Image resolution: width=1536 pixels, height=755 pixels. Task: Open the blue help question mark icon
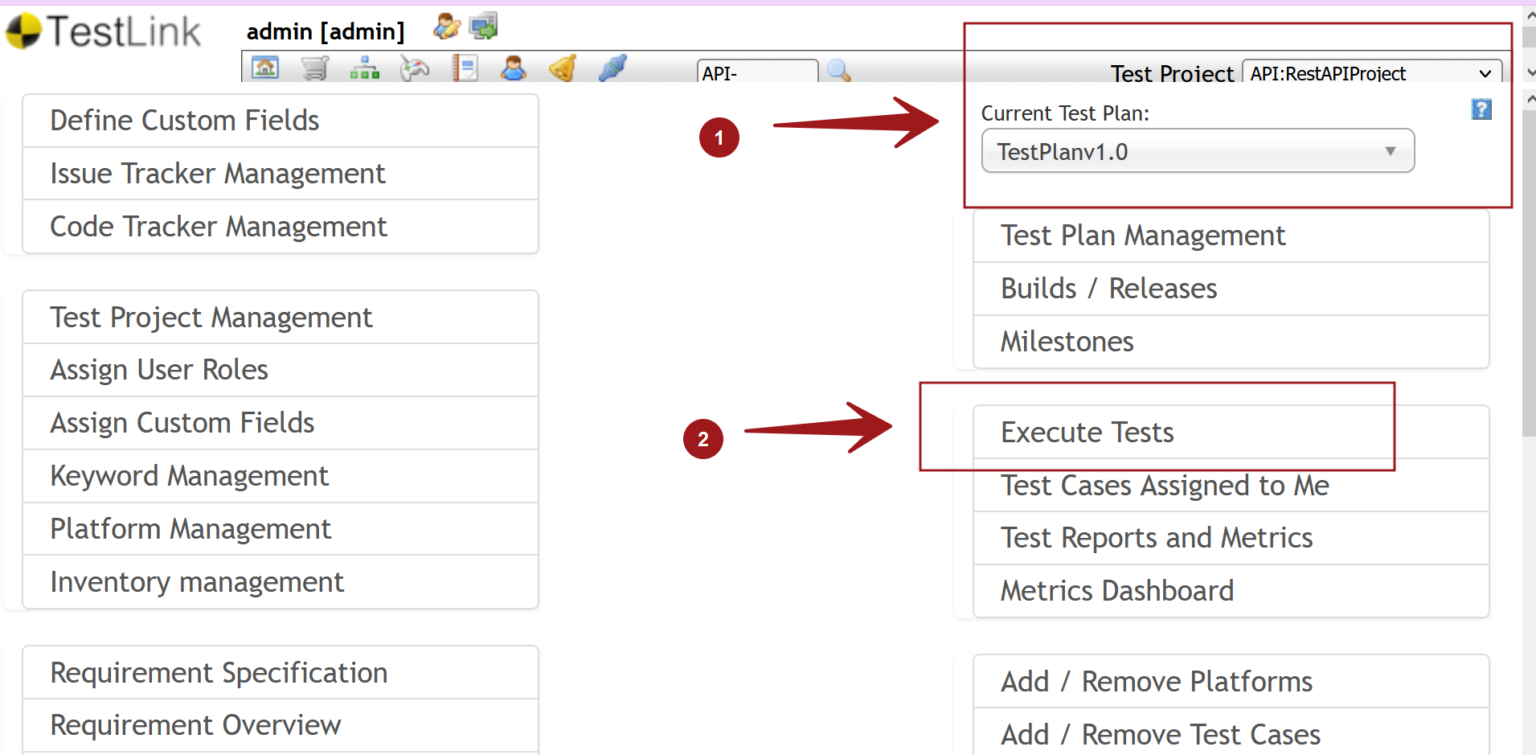tap(1481, 109)
